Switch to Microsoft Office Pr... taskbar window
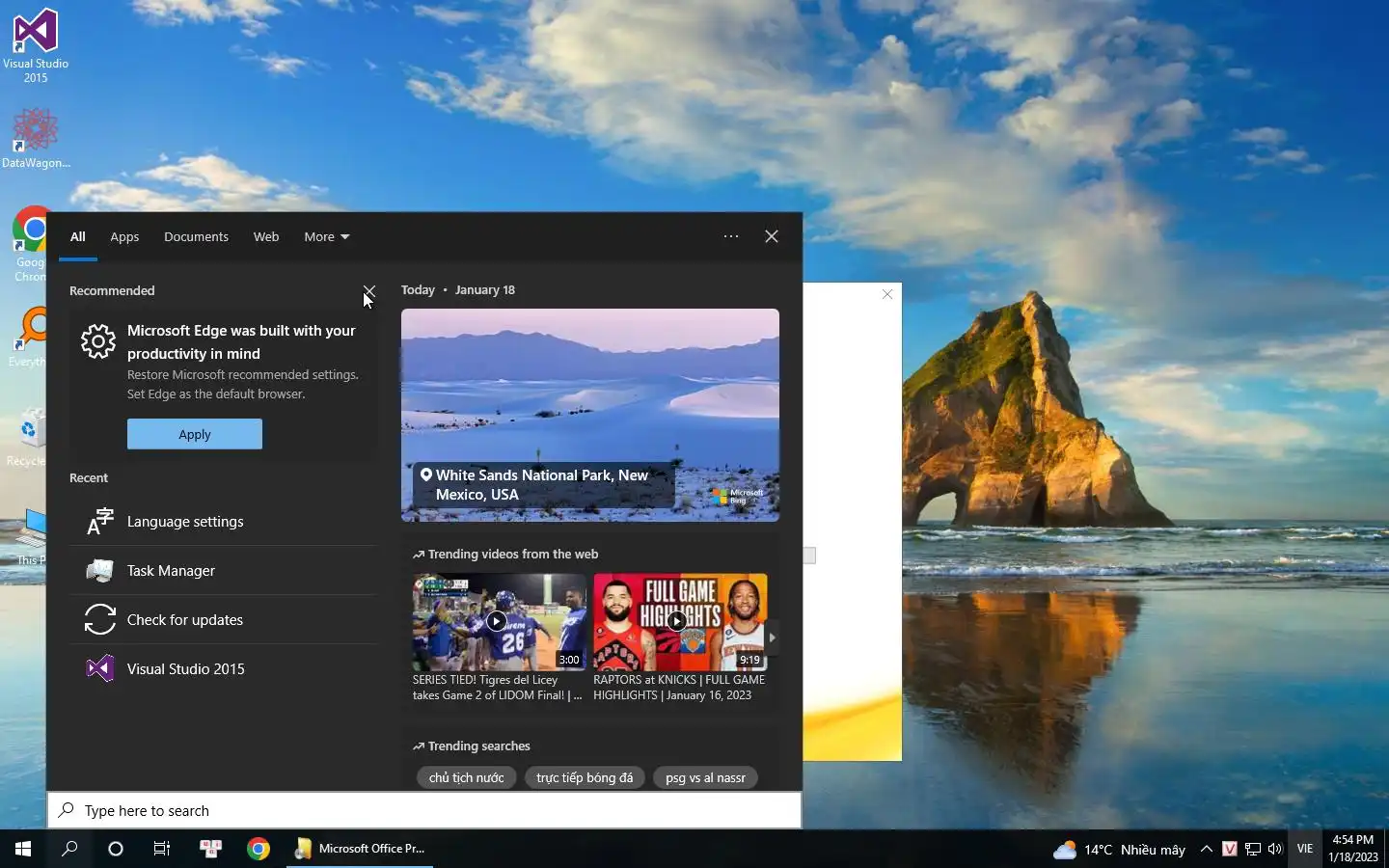Viewport: 1389px width, 868px height. (x=360, y=849)
